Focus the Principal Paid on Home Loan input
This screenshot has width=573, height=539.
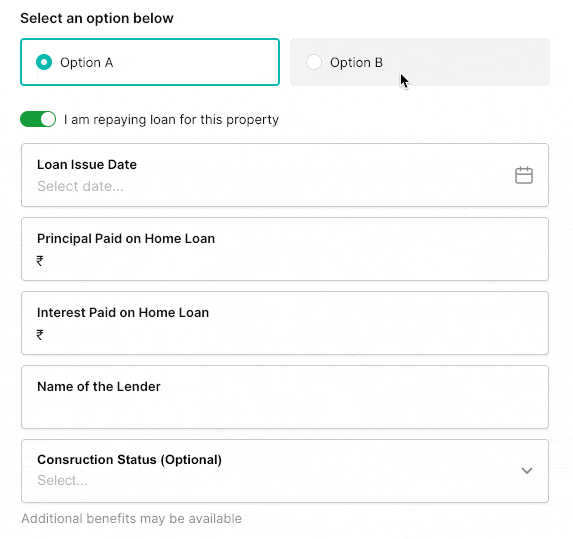tap(285, 249)
